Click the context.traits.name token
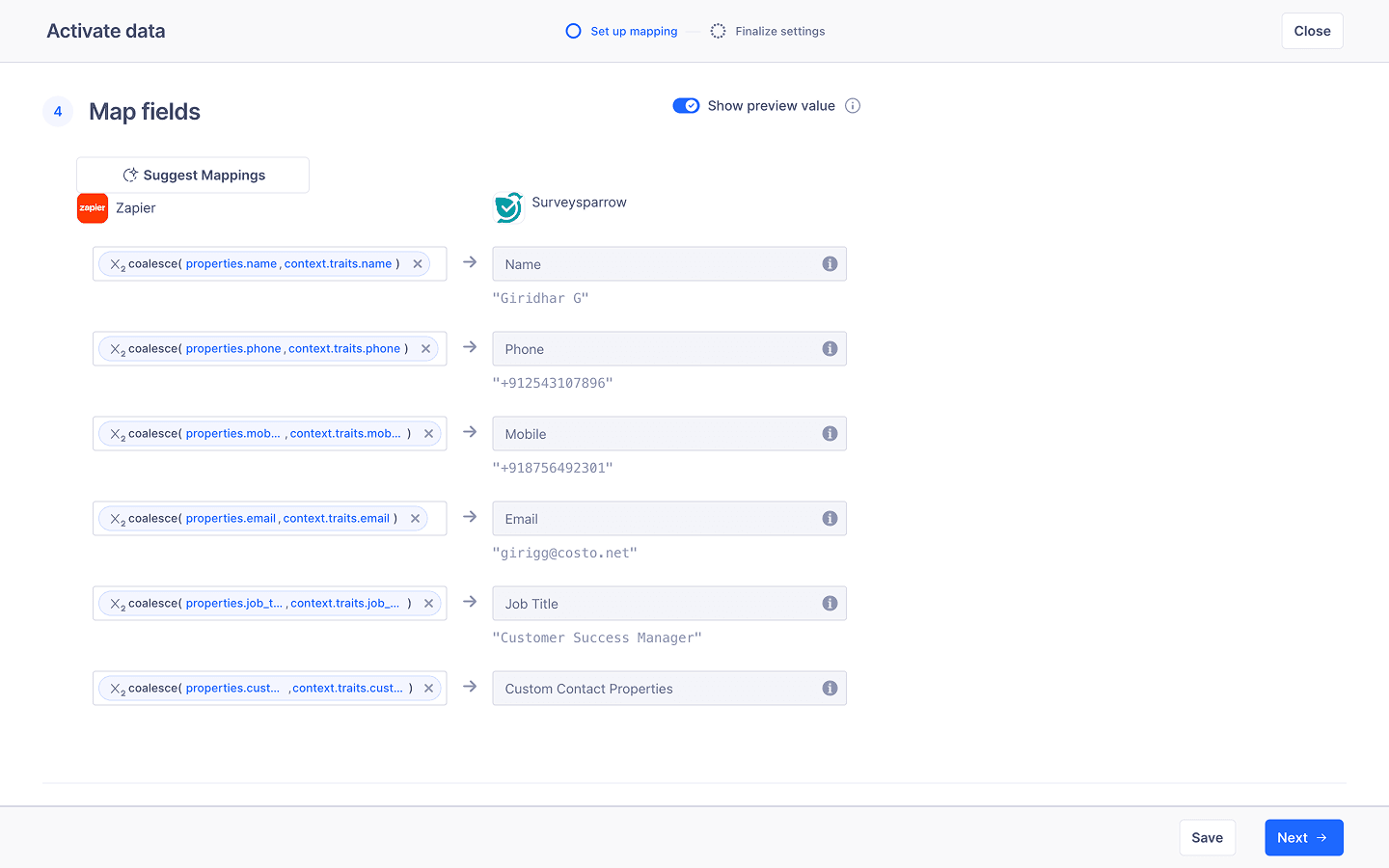The height and width of the screenshot is (868, 1389). 338,264
